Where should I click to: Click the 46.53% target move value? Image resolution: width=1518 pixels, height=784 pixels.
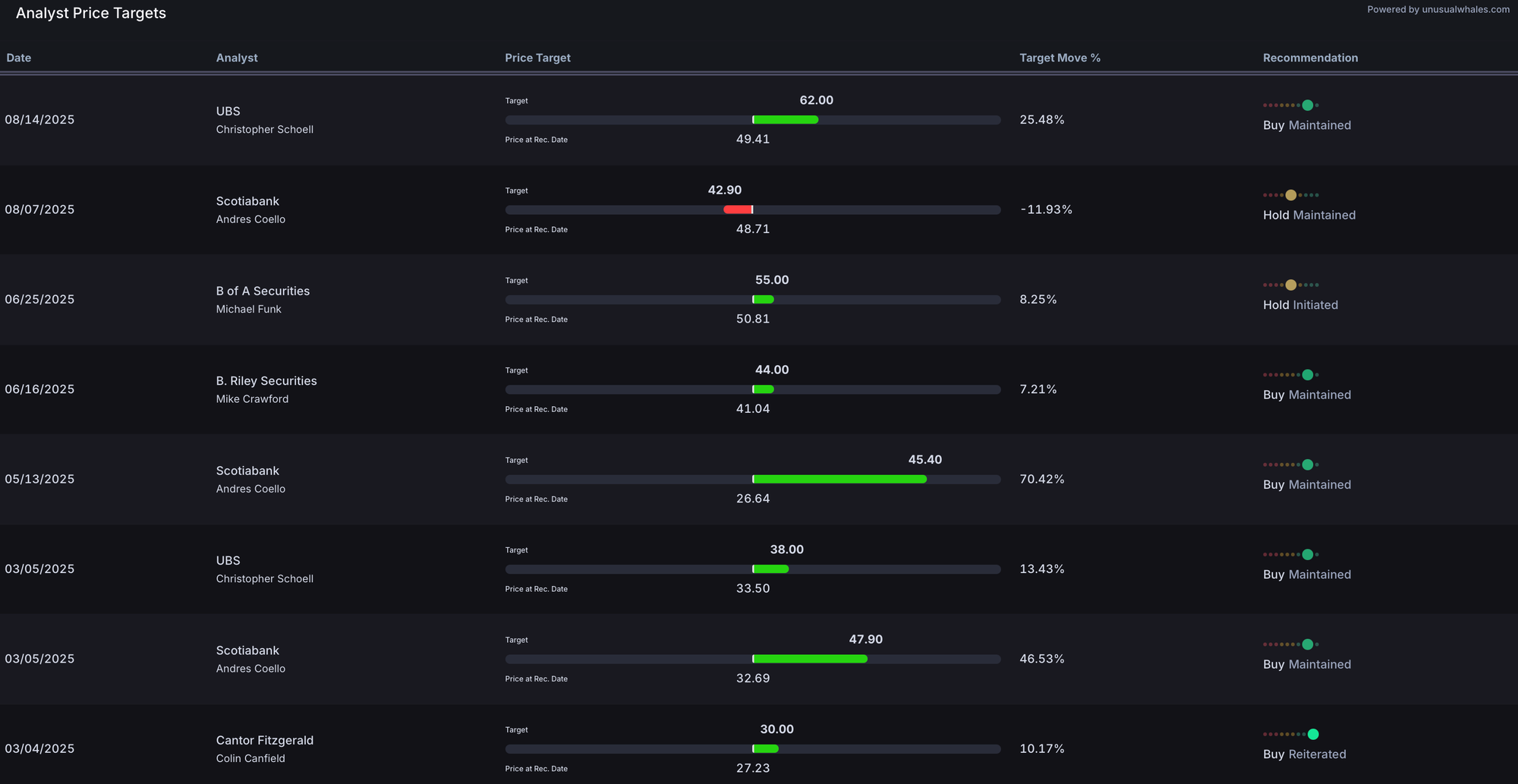[x=1042, y=659]
